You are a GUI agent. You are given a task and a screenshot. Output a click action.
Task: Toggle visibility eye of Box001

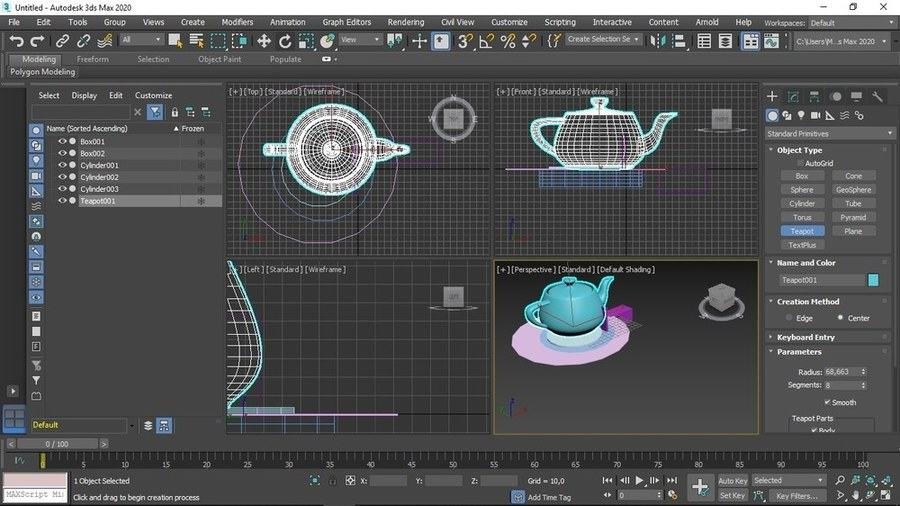[x=62, y=141]
